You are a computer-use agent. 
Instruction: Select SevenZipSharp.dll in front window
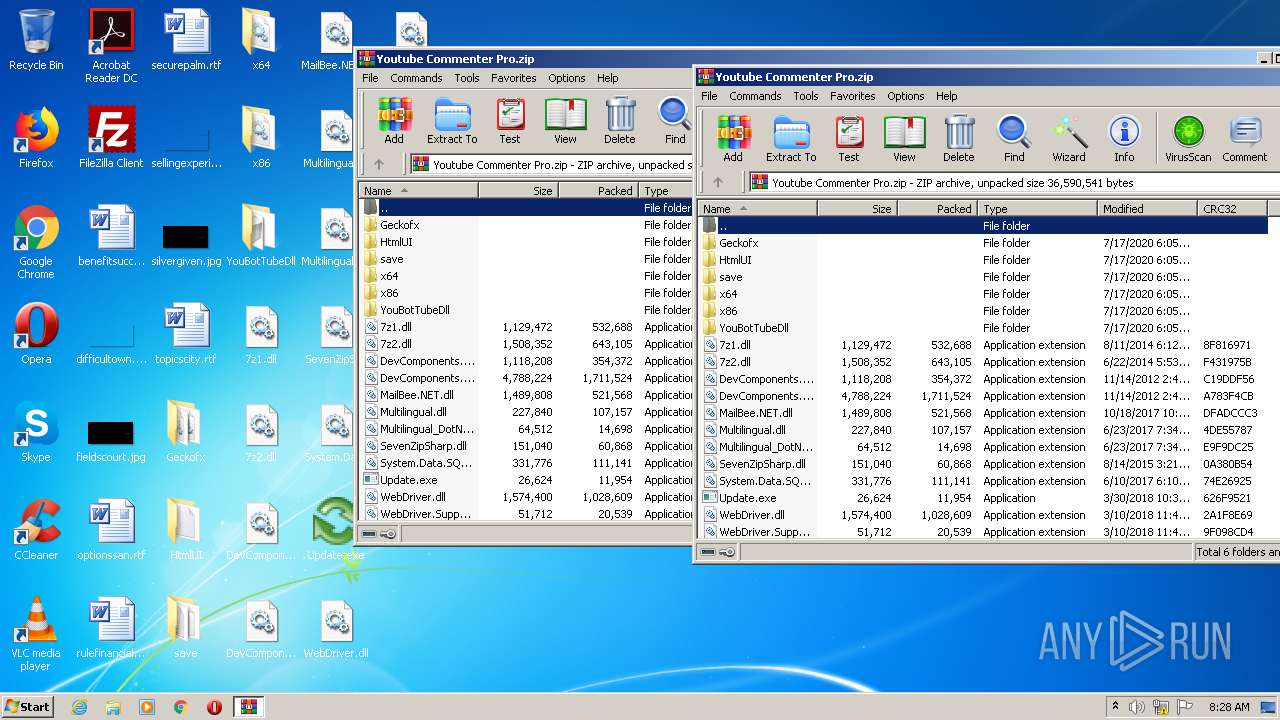pyautogui.click(x=762, y=464)
